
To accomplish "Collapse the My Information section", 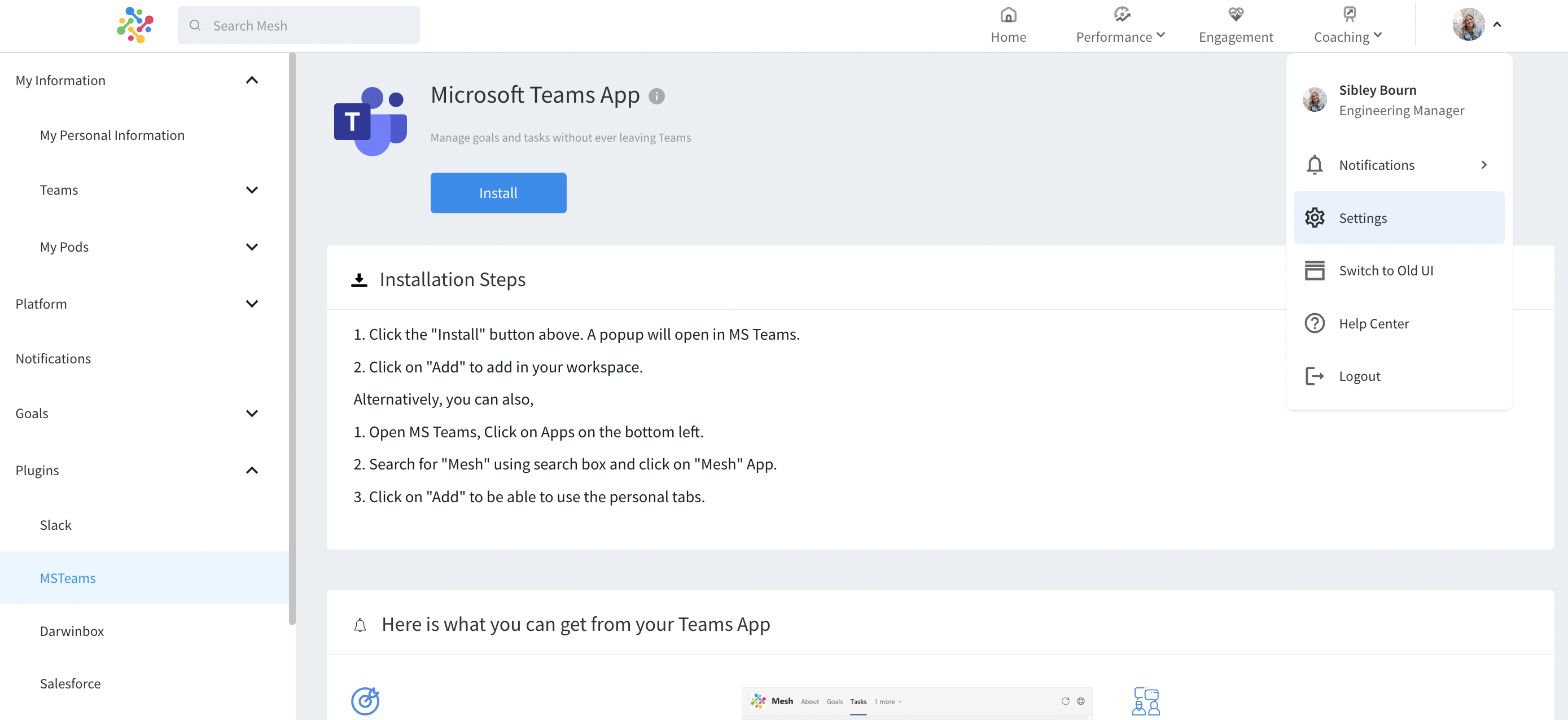I will pyautogui.click(x=251, y=80).
